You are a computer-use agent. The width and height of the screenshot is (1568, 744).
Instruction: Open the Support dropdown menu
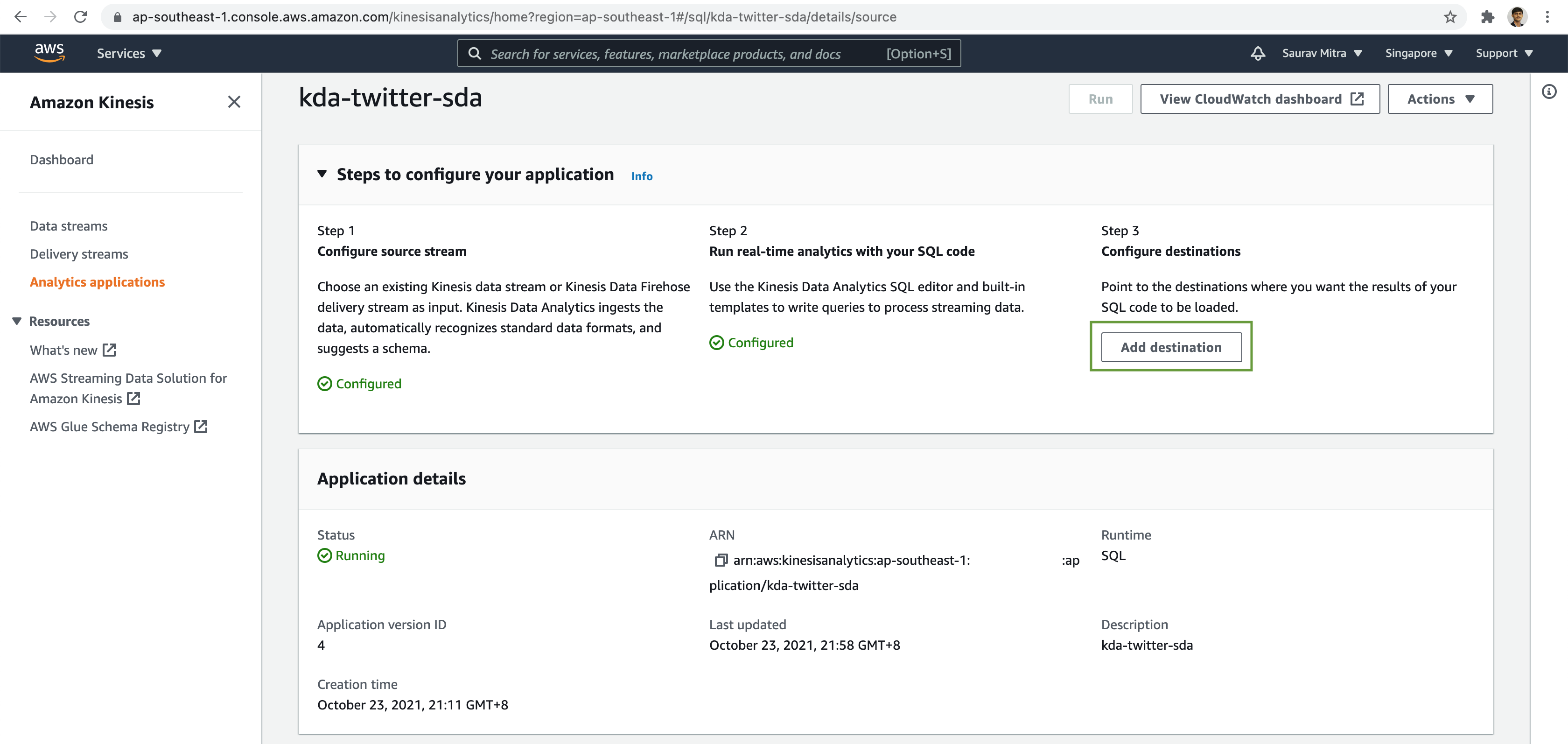coord(1504,54)
